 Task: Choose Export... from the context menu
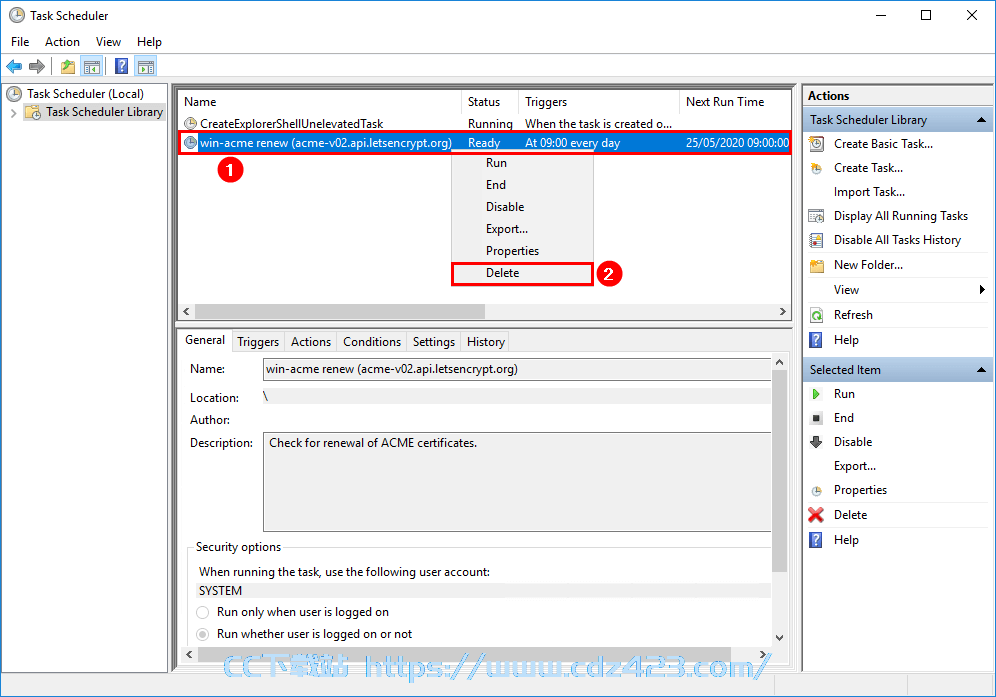(522, 229)
